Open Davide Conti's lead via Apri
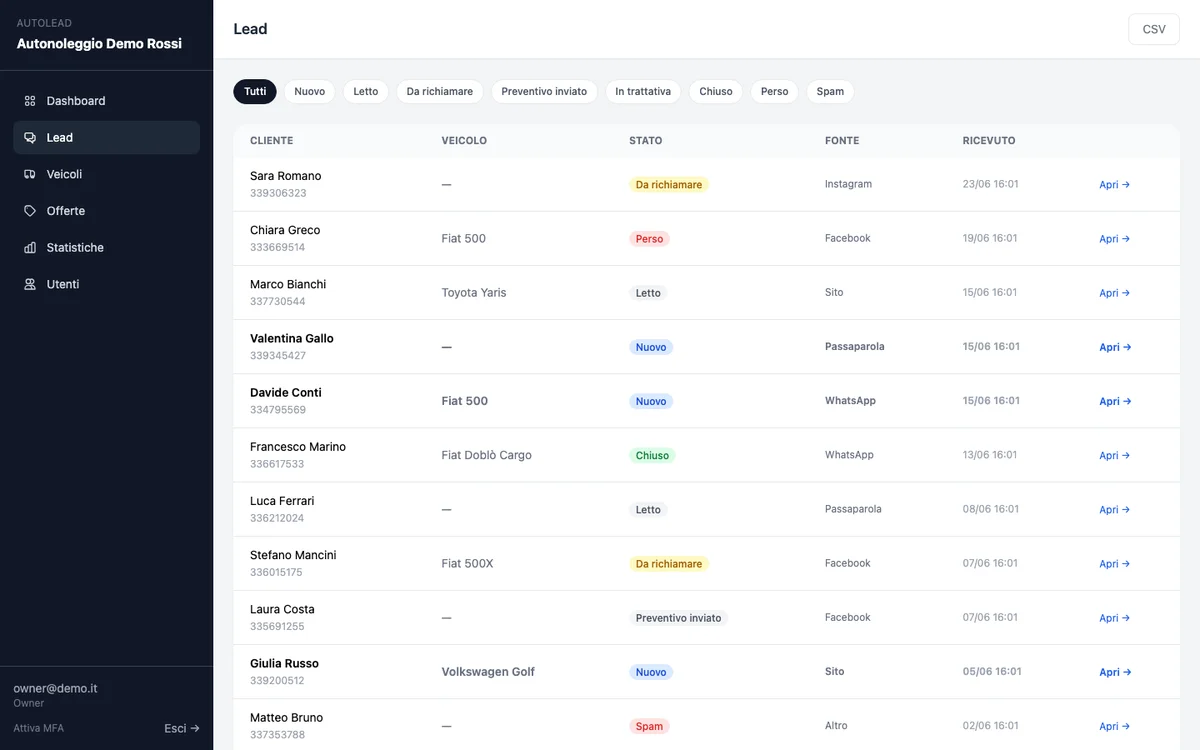 (x=1115, y=401)
